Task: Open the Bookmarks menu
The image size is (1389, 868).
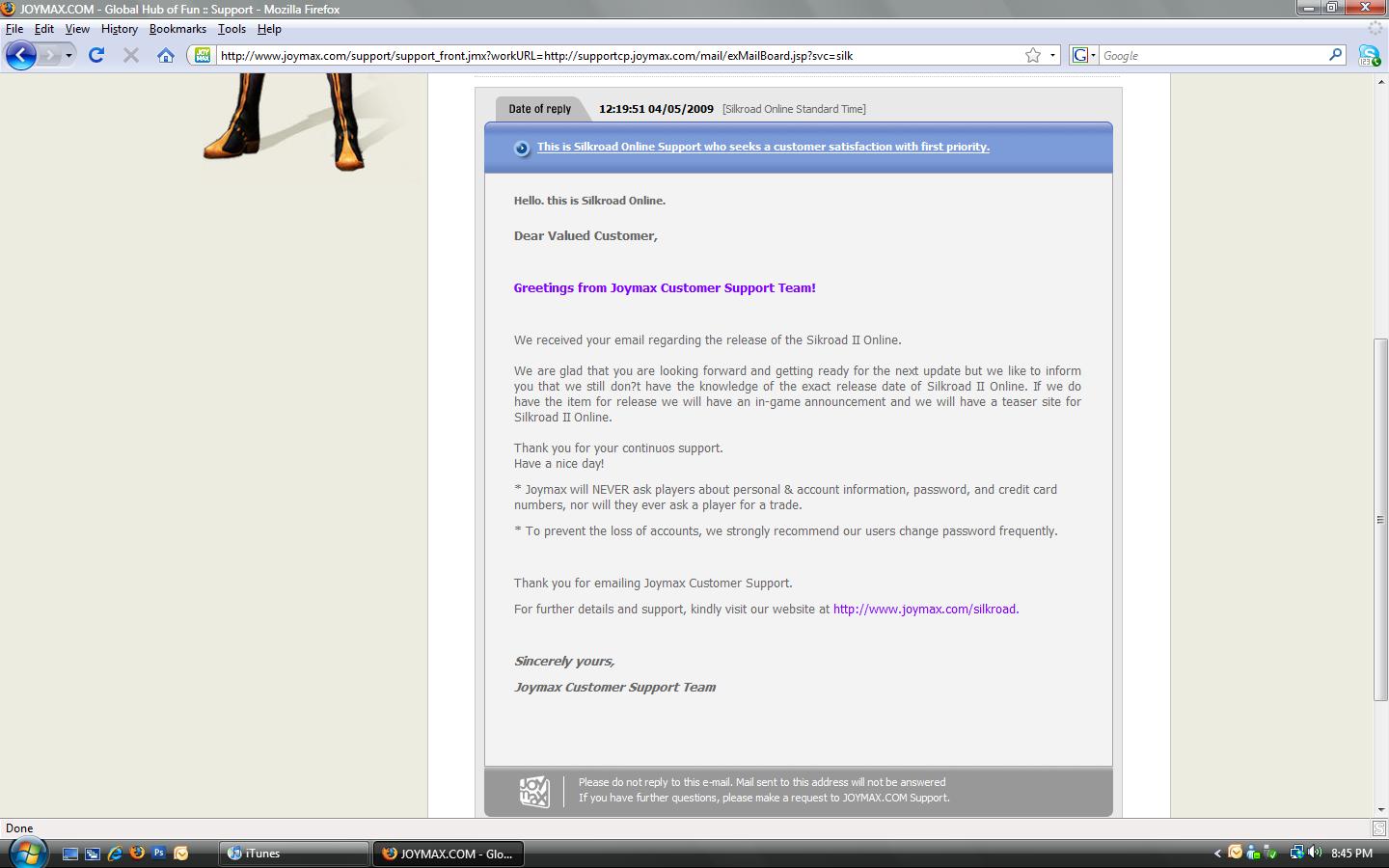Action: 177,29
